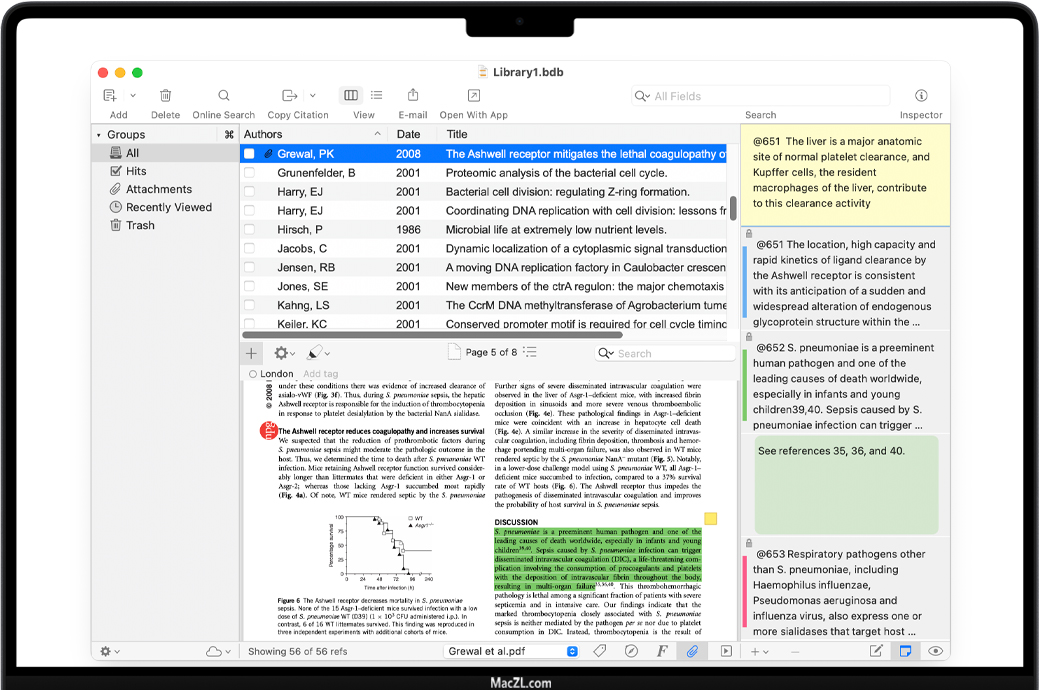This screenshot has width=1040, height=690.
Task: Click the Open With App icon
Action: 473,96
